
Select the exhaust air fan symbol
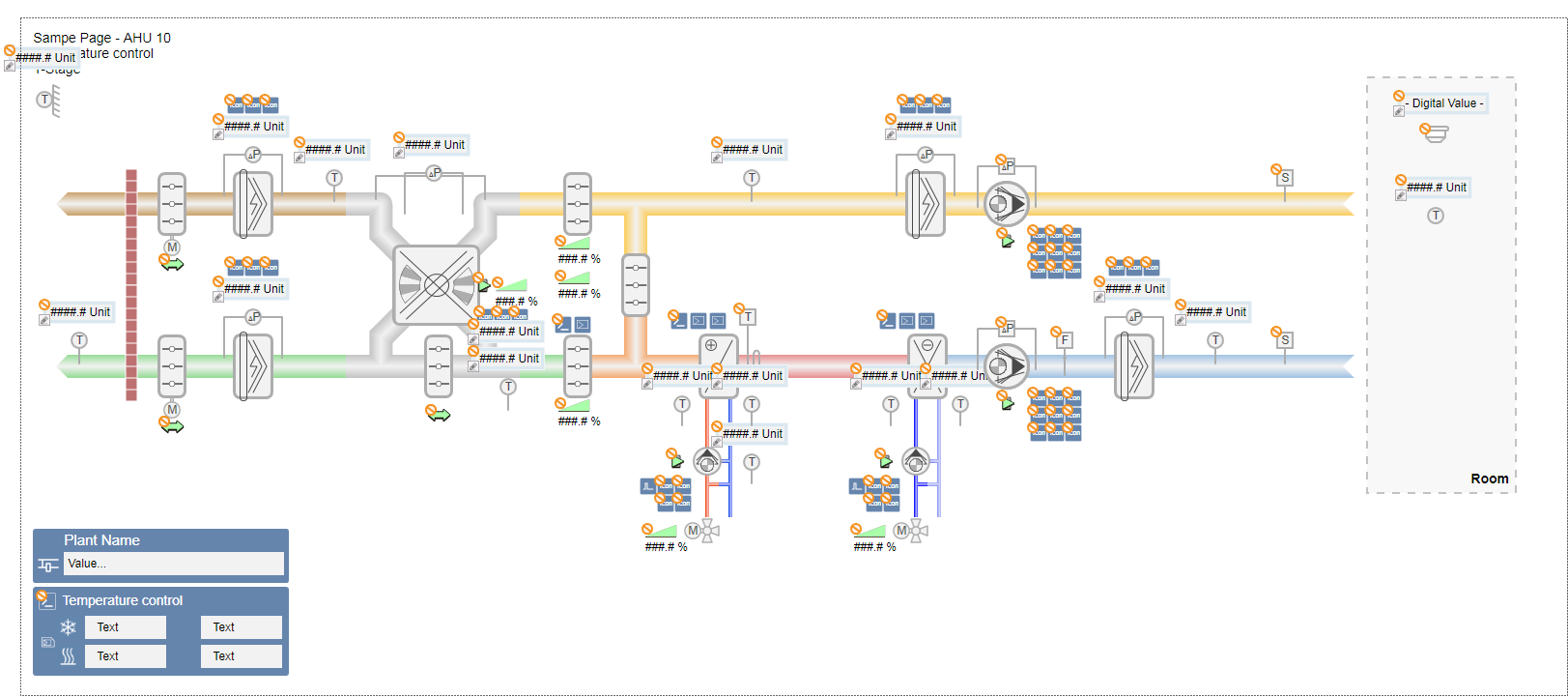[1006, 204]
